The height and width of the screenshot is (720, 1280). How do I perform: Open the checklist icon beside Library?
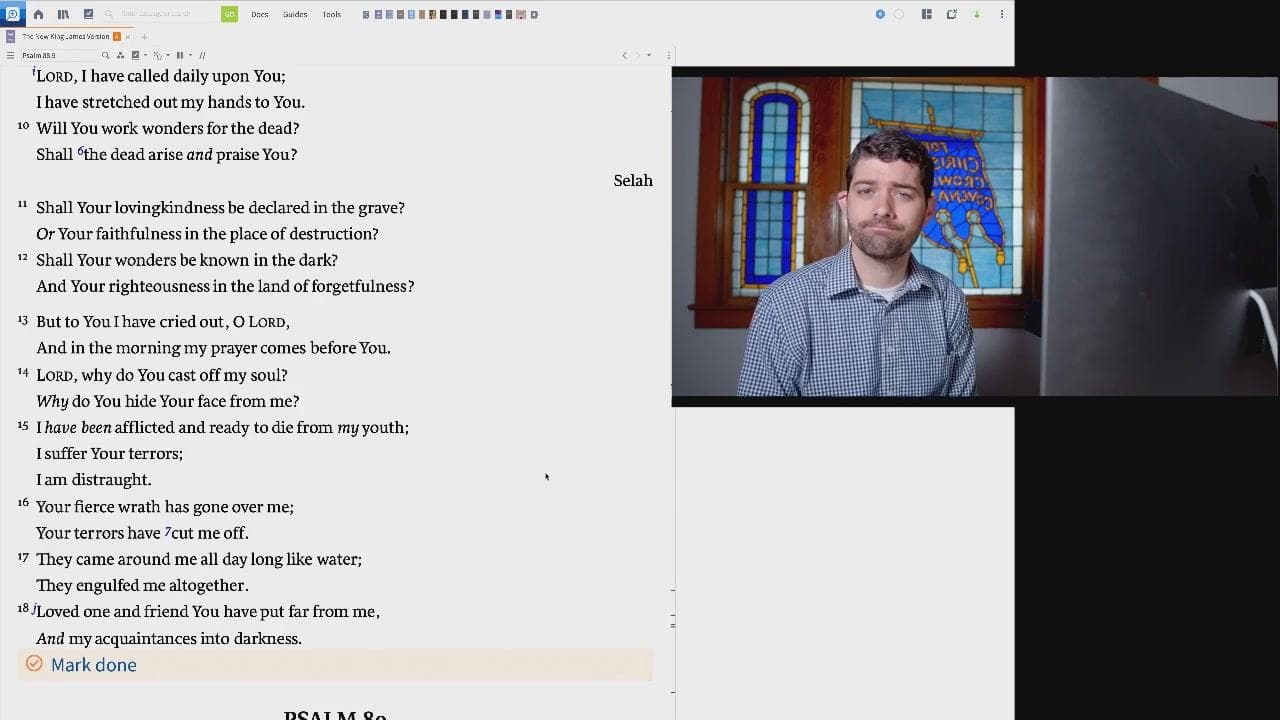(x=88, y=14)
